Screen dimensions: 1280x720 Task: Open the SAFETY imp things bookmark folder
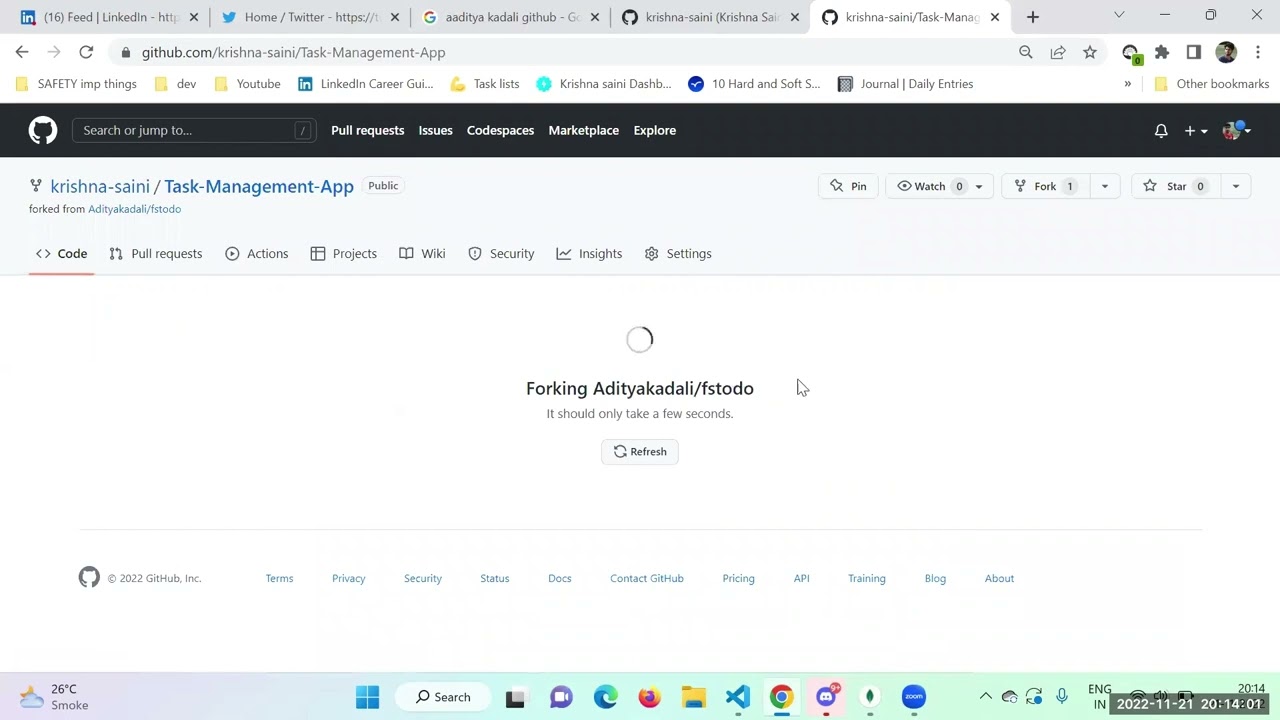[76, 84]
